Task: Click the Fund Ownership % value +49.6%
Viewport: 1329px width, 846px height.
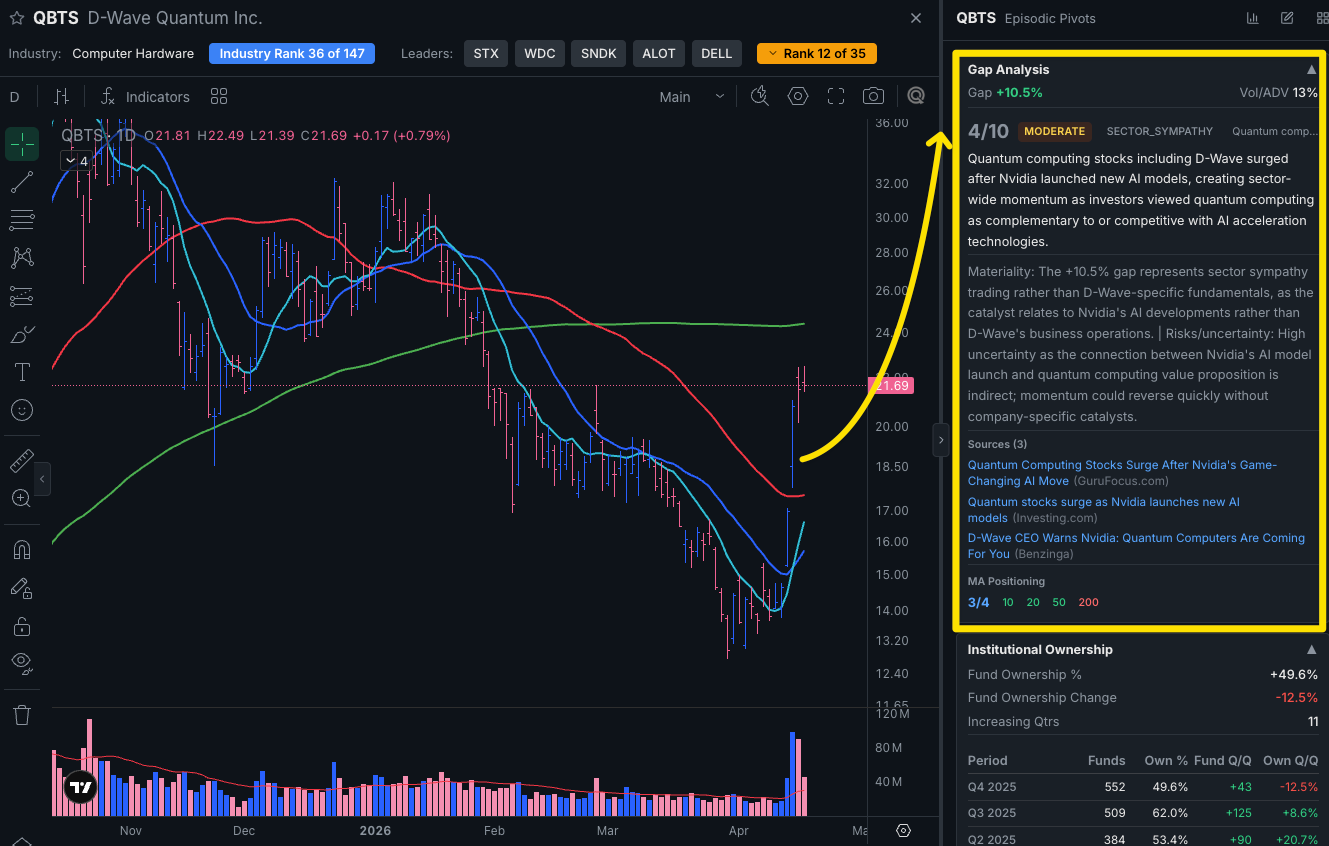Action: 1294,675
